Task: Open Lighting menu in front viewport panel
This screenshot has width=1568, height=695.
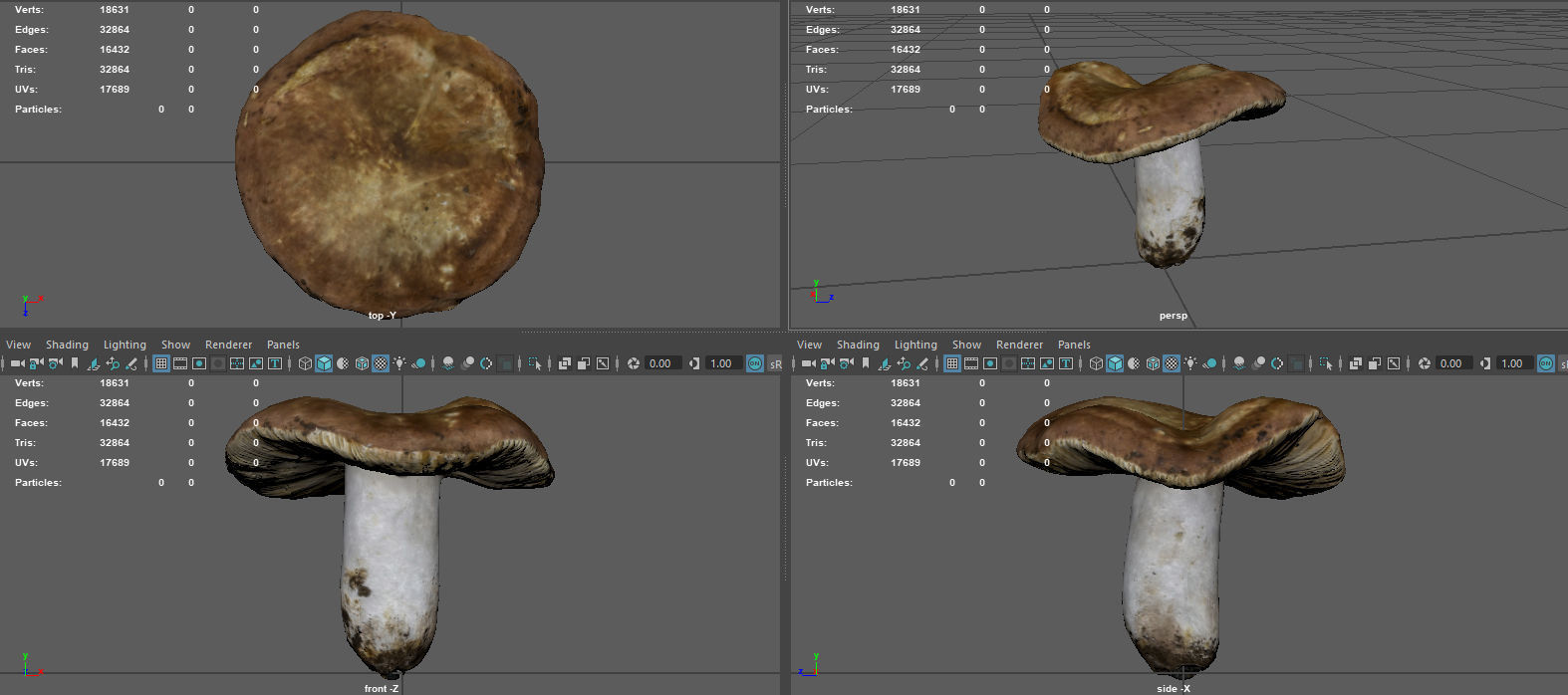Action: tap(125, 345)
